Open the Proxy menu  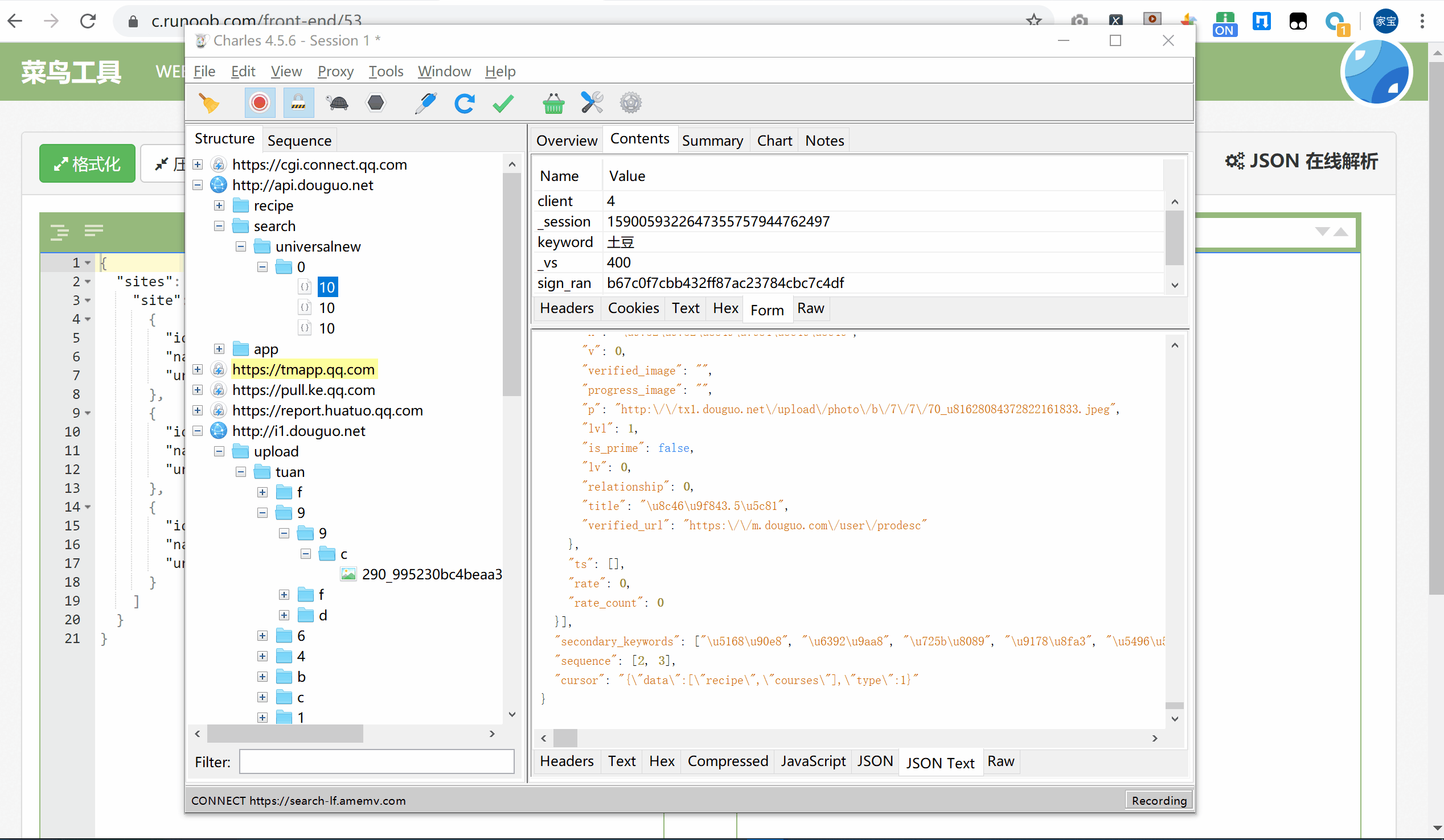coord(335,71)
